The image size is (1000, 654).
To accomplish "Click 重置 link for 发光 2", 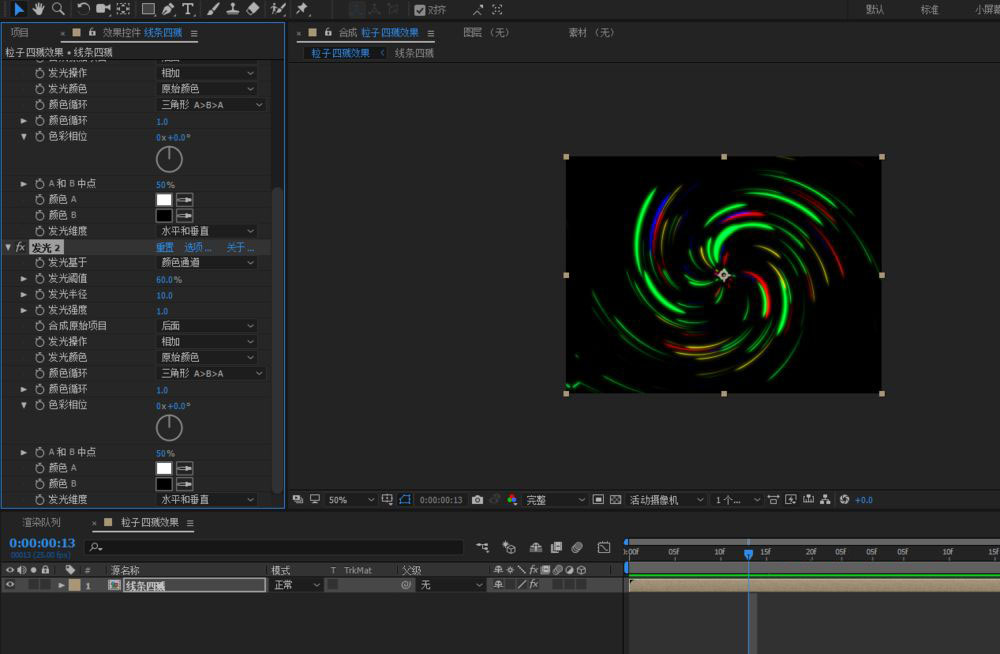I will (x=165, y=248).
